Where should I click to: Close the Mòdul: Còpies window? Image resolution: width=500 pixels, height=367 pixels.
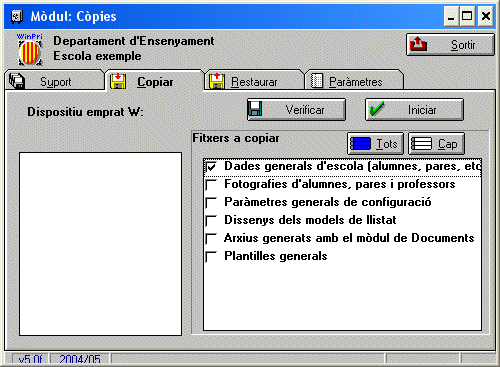(486, 16)
